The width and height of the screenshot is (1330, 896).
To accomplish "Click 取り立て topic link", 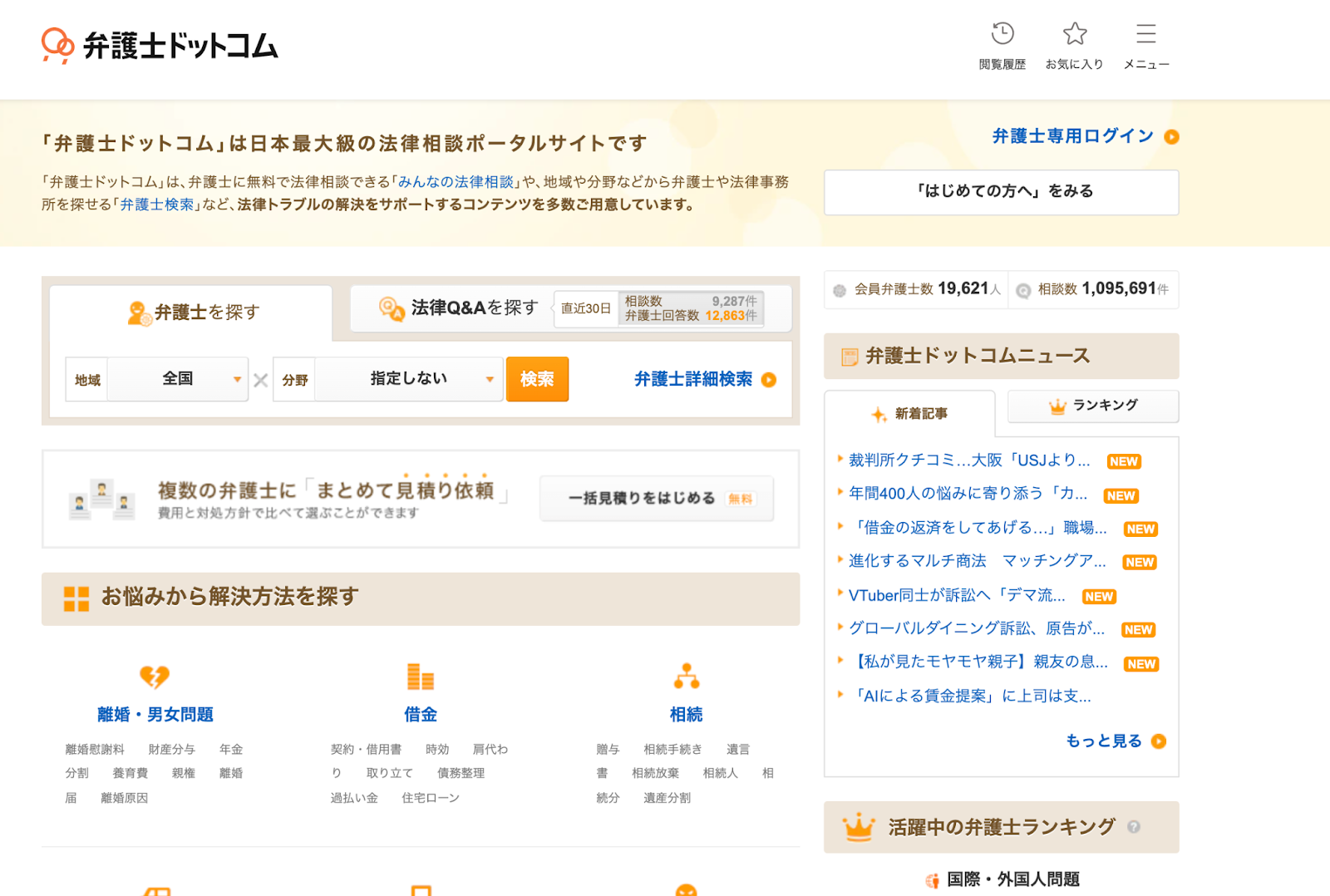I will coord(390,774).
